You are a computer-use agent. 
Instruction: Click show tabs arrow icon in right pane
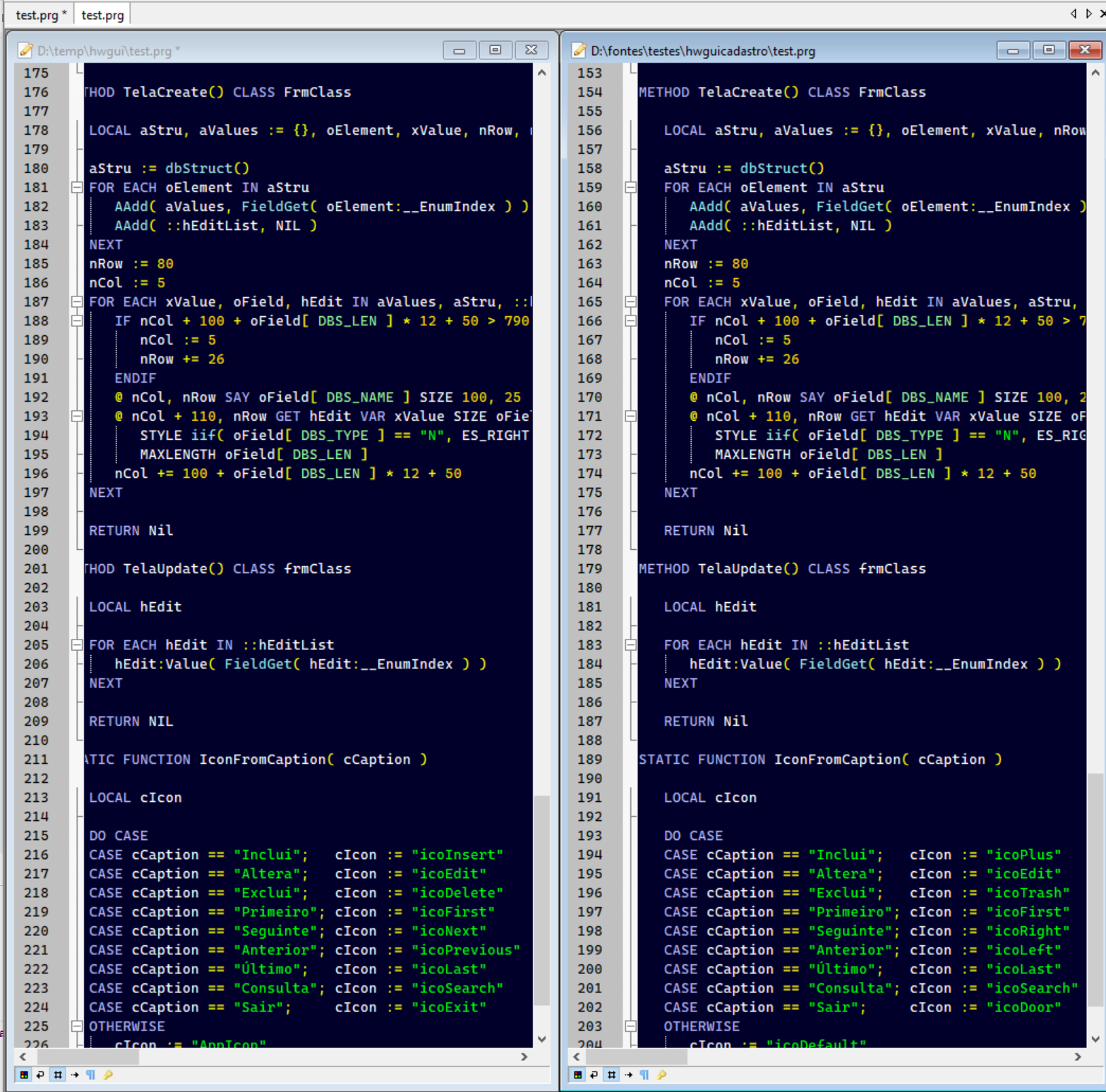[628, 1074]
